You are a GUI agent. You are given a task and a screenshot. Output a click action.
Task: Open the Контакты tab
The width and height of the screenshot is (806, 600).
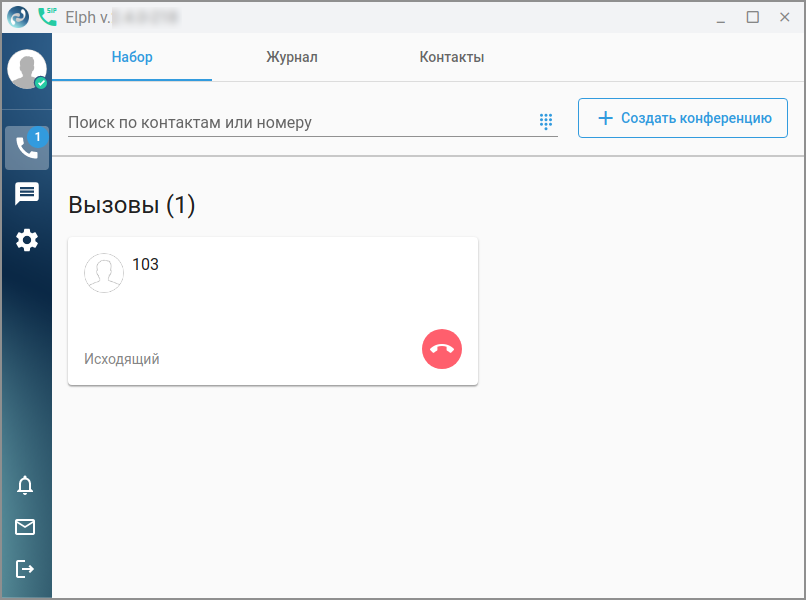(452, 57)
